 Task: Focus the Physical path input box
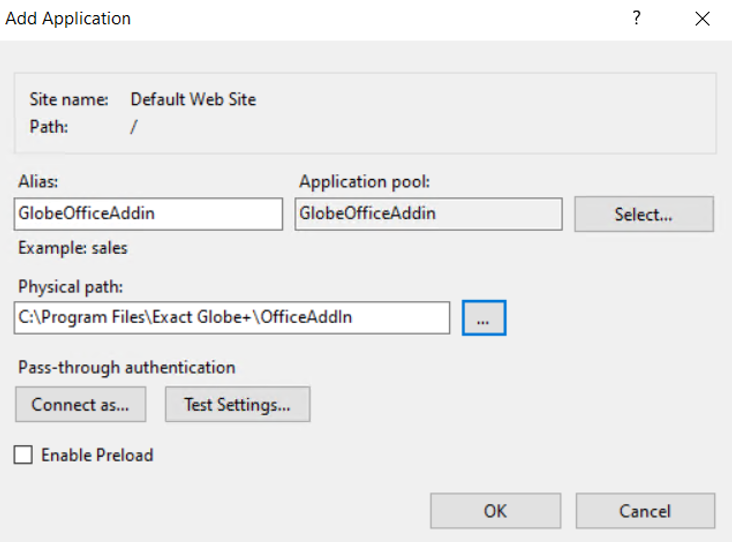232,317
